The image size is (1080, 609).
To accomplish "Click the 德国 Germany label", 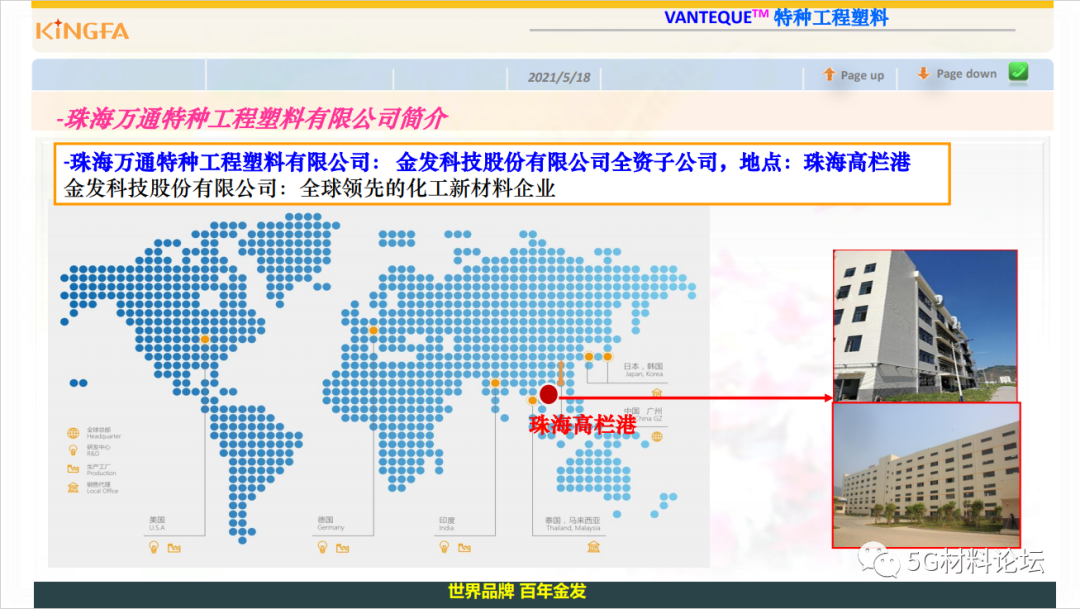I will 331,524.
